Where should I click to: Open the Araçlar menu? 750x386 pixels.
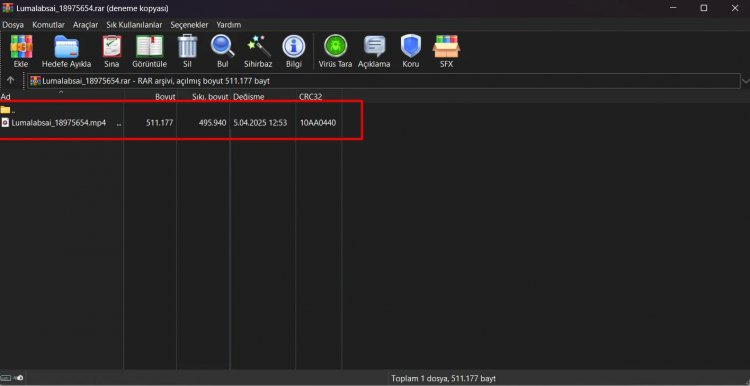click(86, 25)
